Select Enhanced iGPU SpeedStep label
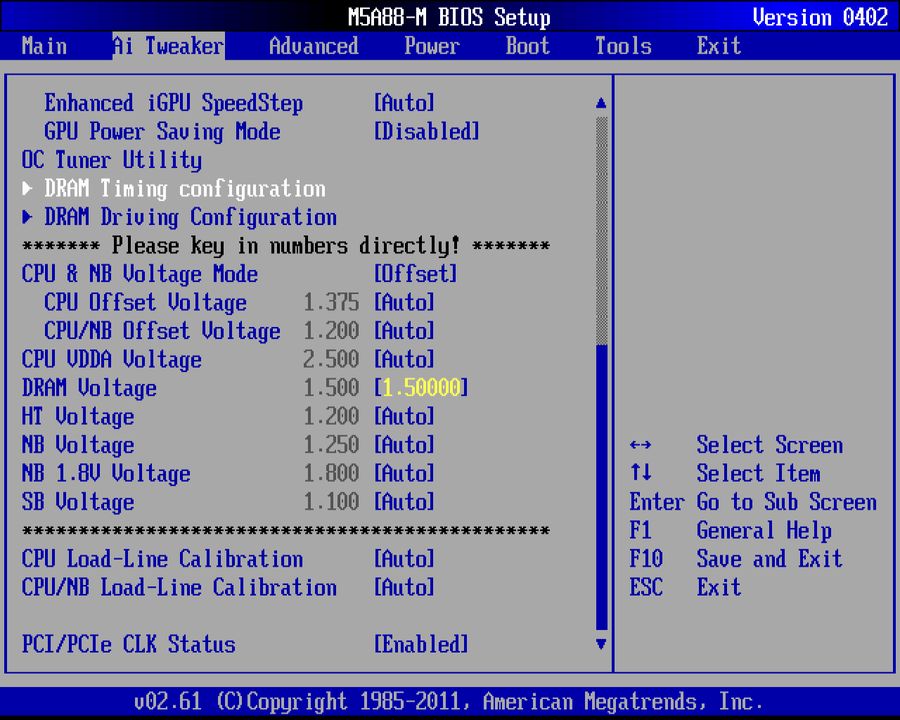 (x=173, y=103)
